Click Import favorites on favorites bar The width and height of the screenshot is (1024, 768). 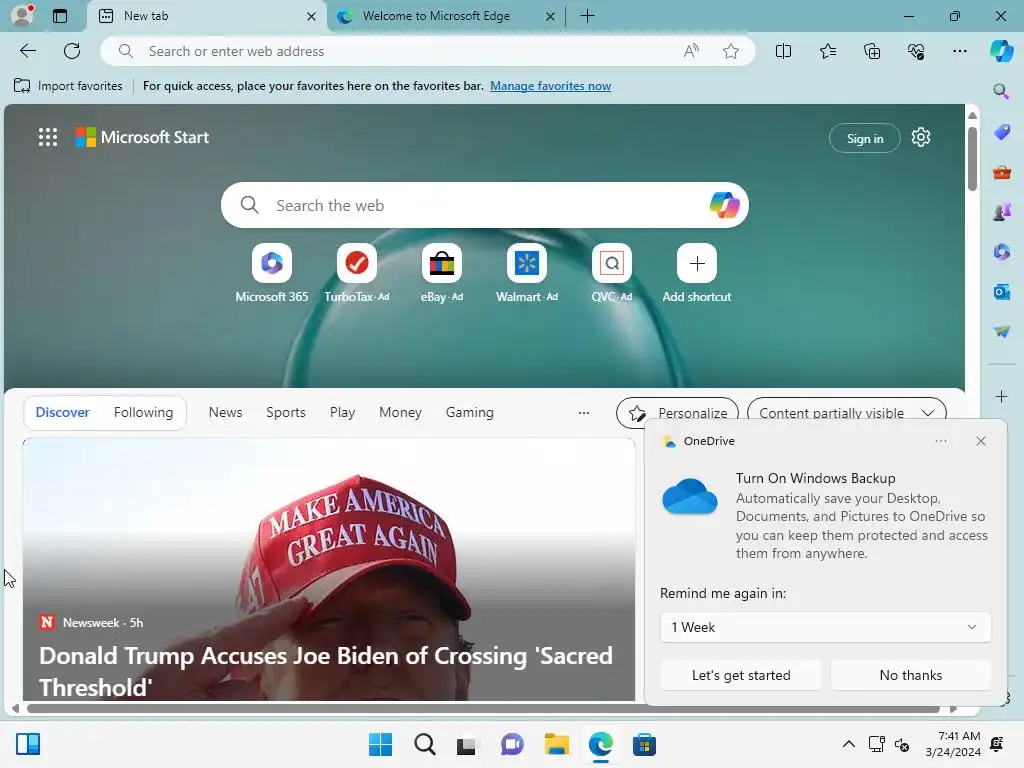68,86
